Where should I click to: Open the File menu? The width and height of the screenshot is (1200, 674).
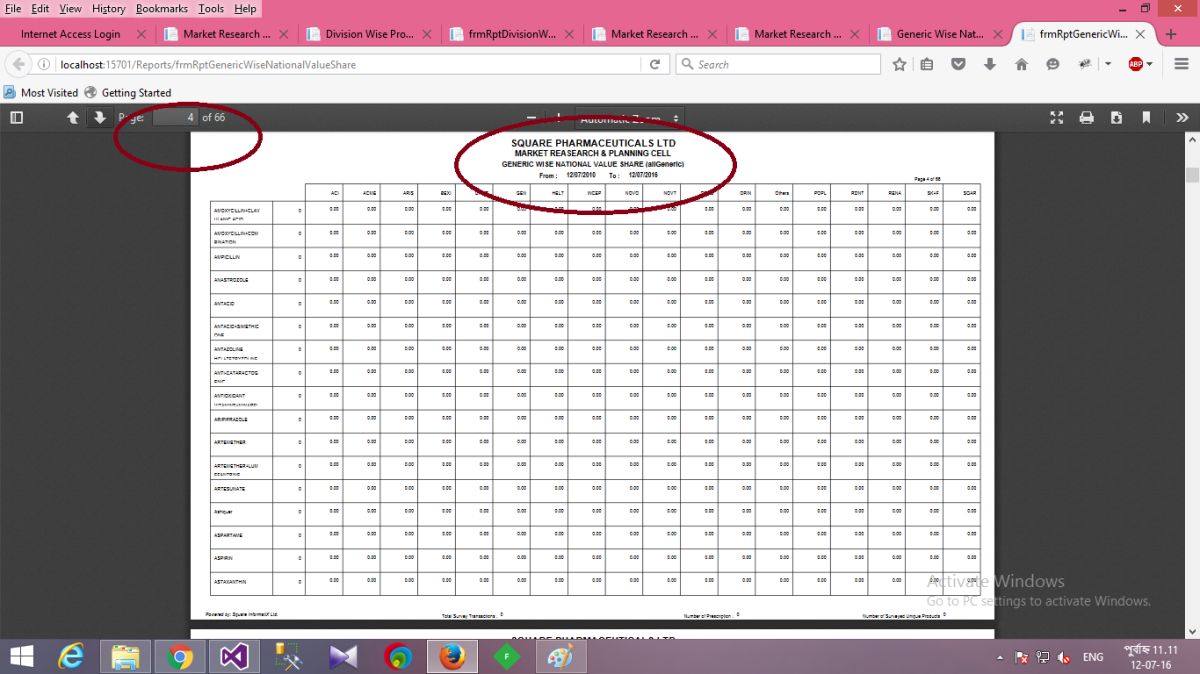pos(13,8)
